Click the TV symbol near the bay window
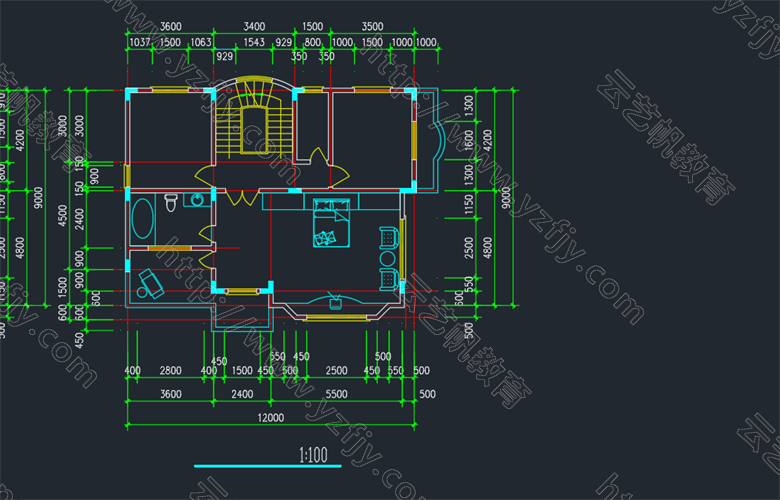The image size is (780, 500). pos(336,301)
